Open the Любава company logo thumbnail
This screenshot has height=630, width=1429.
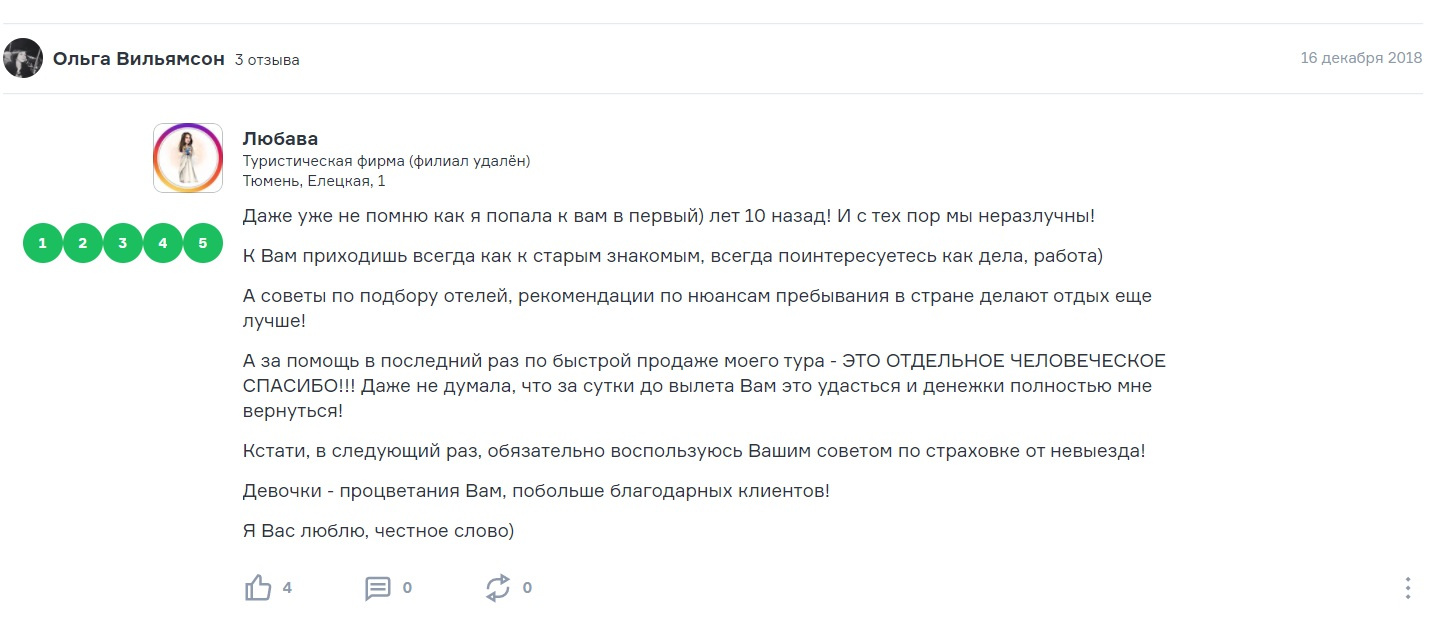tap(188, 158)
